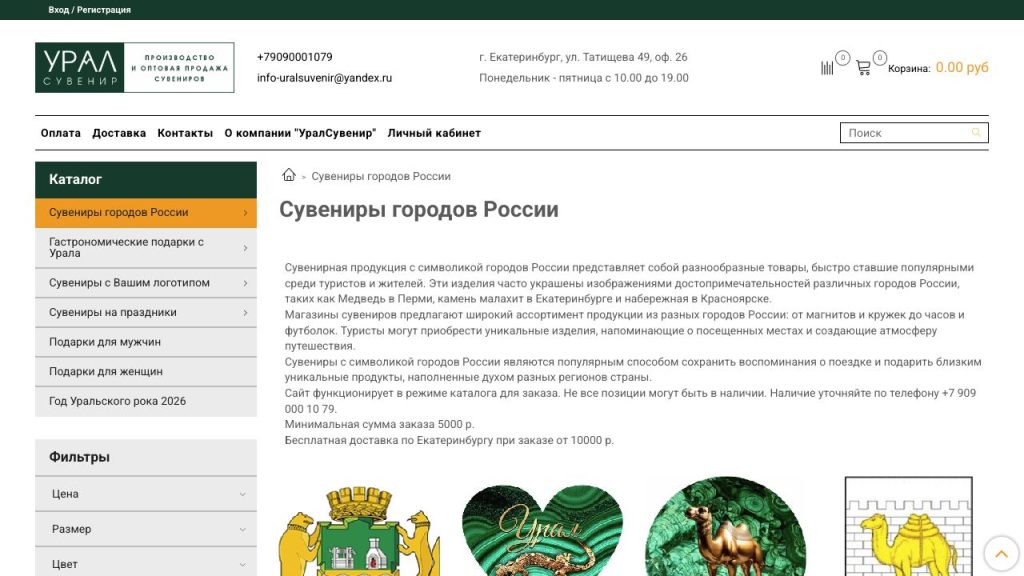The width and height of the screenshot is (1024, 576).
Task: Click Корзина 0.00 руб total
Action: click(938, 67)
